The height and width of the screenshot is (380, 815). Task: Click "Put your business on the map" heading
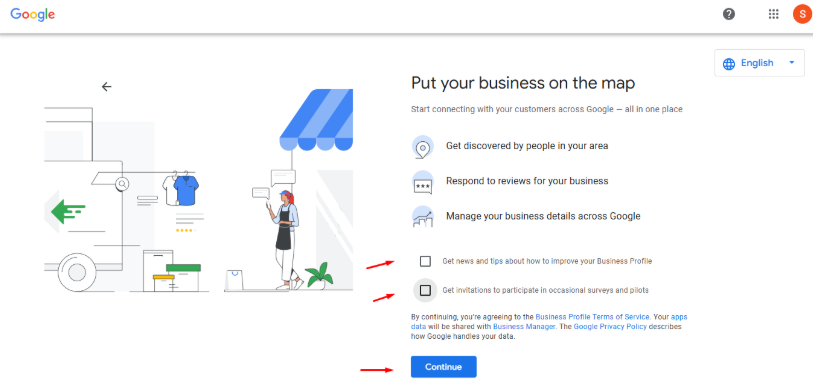click(x=523, y=84)
